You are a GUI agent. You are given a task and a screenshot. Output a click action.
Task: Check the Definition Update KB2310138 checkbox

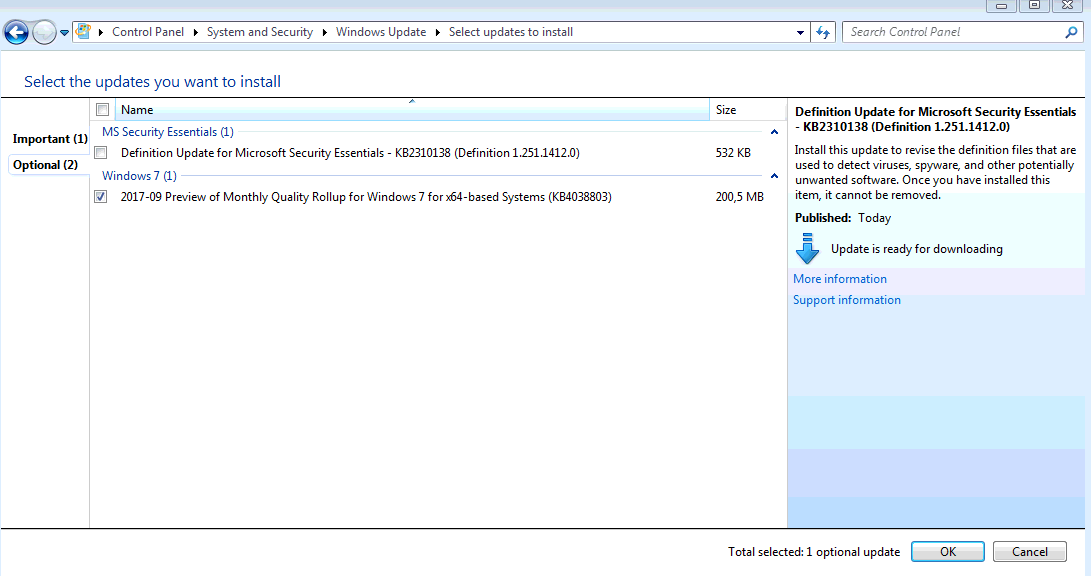pyautogui.click(x=101, y=152)
